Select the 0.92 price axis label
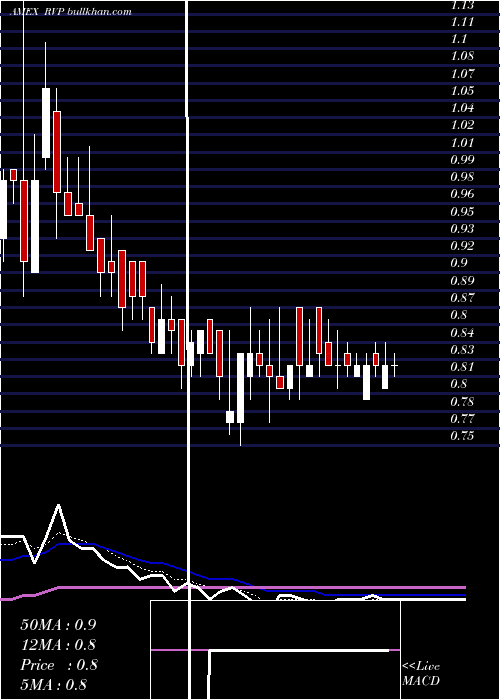Image resolution: width=500 pixels, height=700 pixels. (x=462, y=246)
